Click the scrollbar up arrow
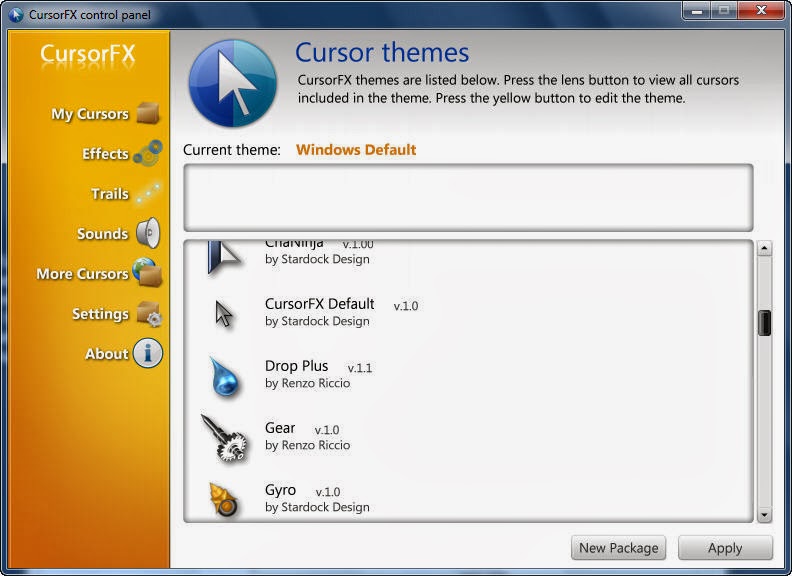Viewport: 792px width, 576px height. pyautogui.click(x=764, y=248)
